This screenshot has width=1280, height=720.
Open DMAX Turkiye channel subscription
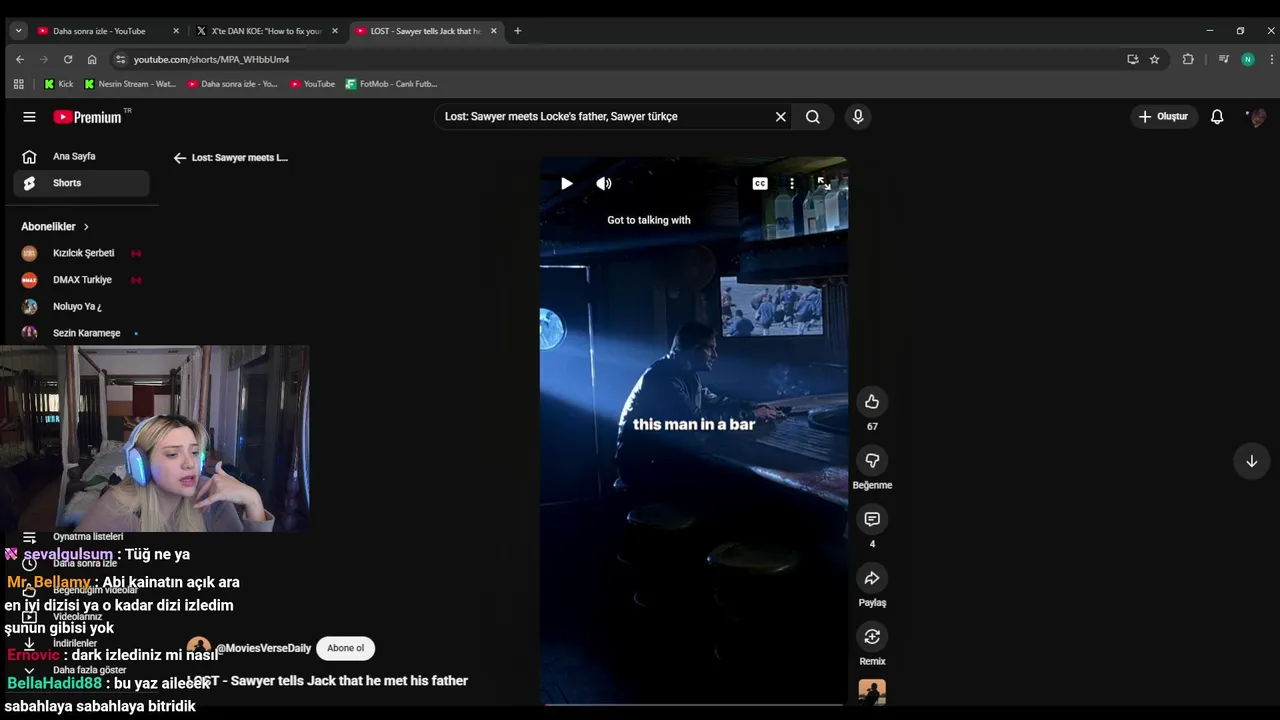[x=82, y=280]
